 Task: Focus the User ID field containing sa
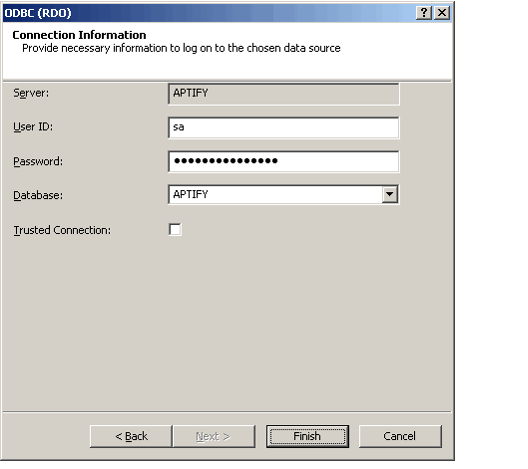coord(284,127)
